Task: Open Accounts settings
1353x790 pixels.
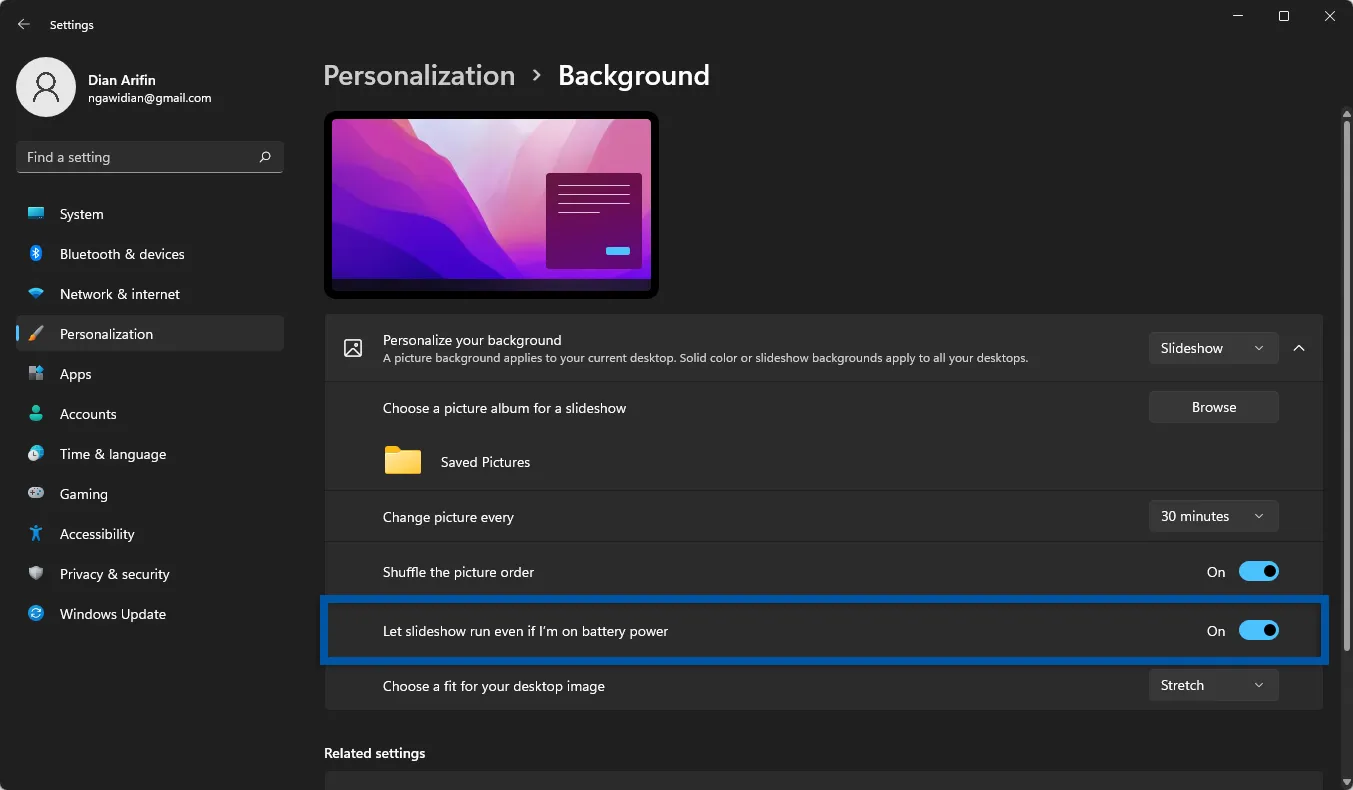Action: point(36,414)
